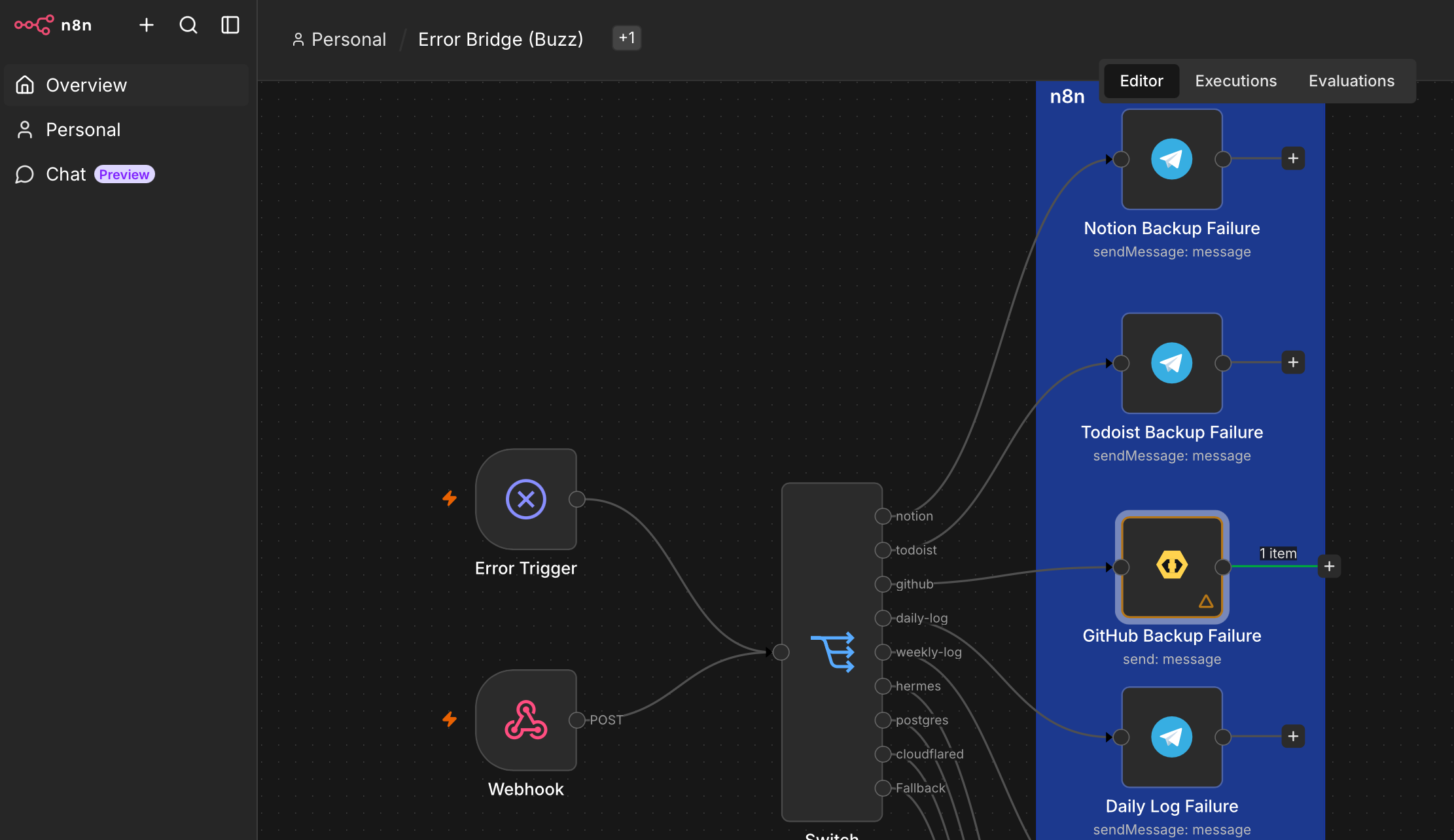Select the Error Trigger node icon
Image resolution: width=1454 pixels, height=840 pixels.
point(526,499)
